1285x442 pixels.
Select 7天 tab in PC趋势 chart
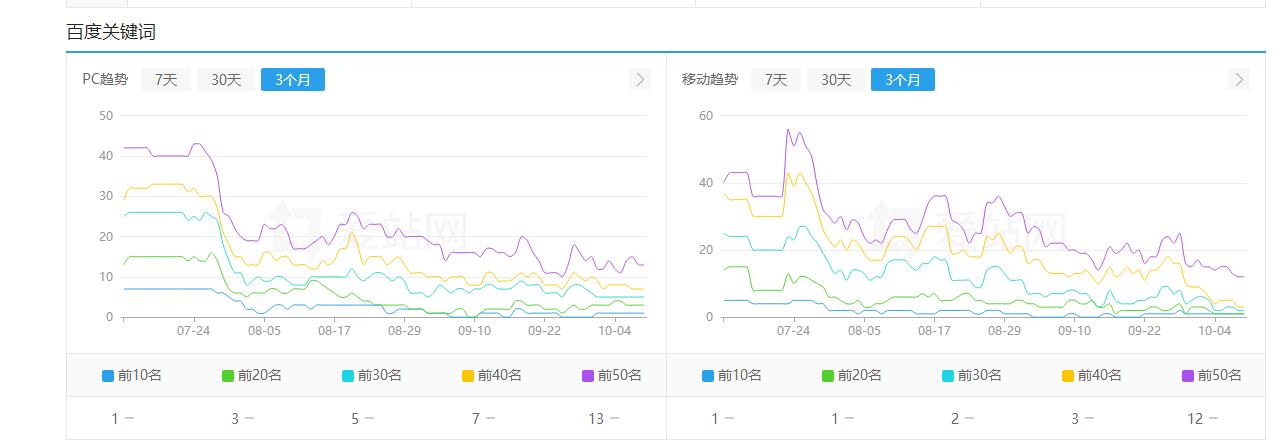pyautogui.click(x=166, y=79)
